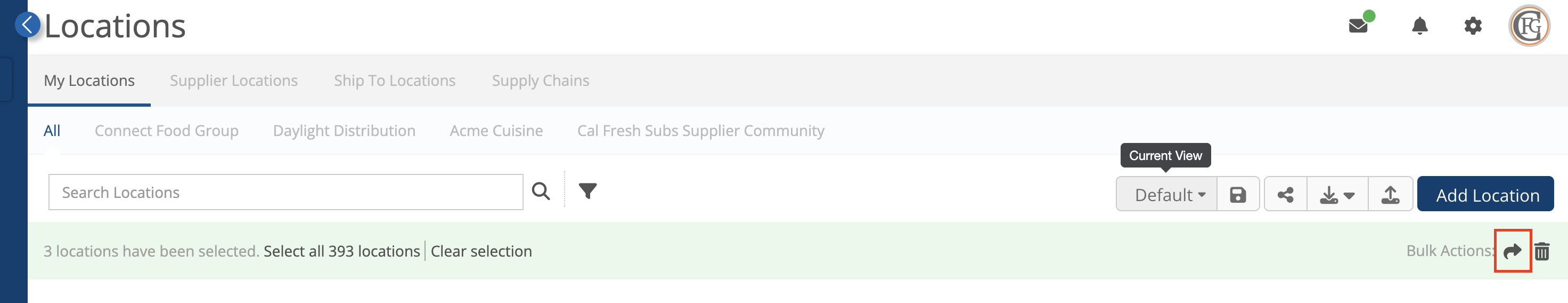Click Select all 393 locations link
The width and height of the screenshot is (1568, 303).
tap(341, 251)
